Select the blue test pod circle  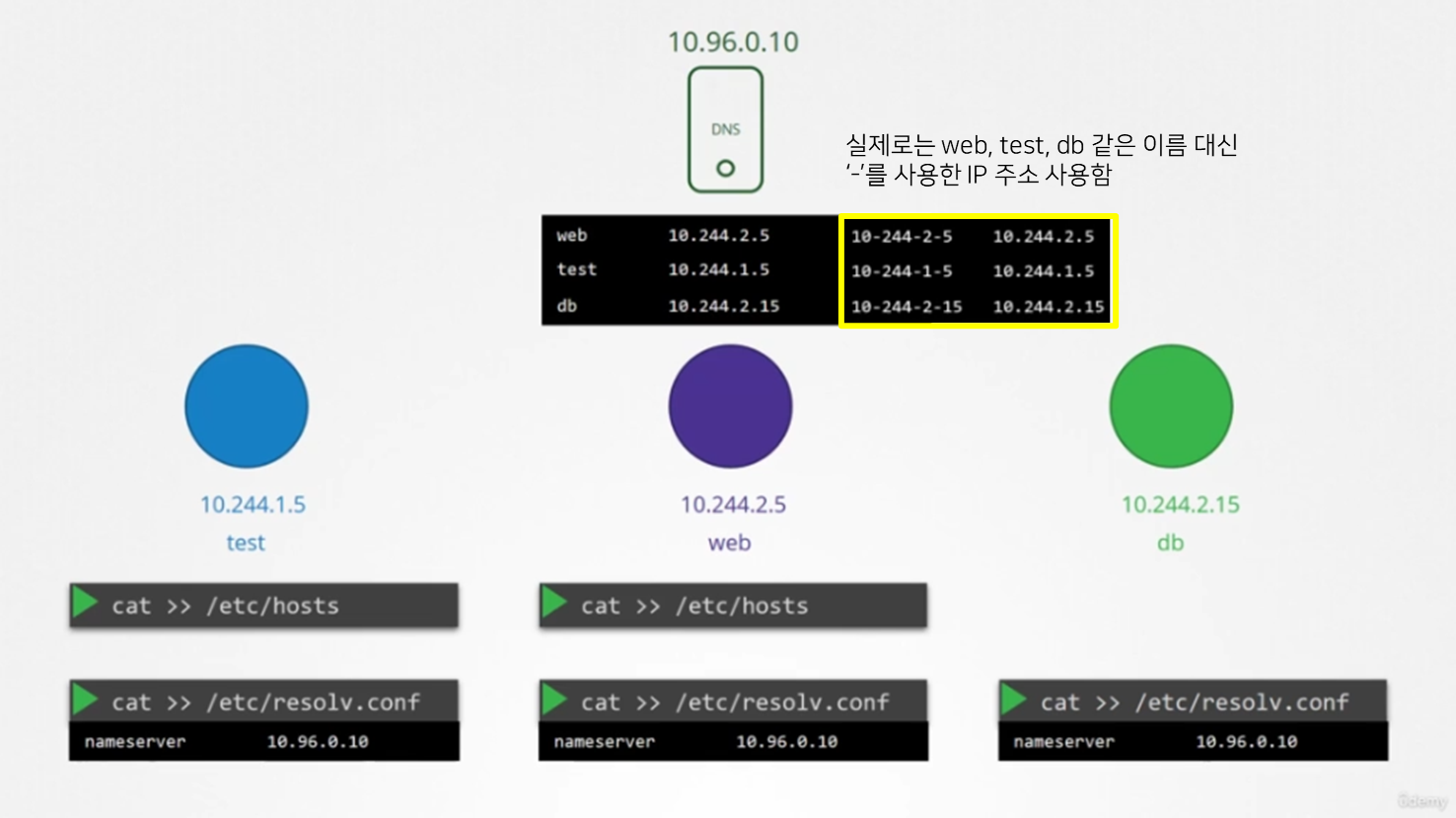(247, 406)
